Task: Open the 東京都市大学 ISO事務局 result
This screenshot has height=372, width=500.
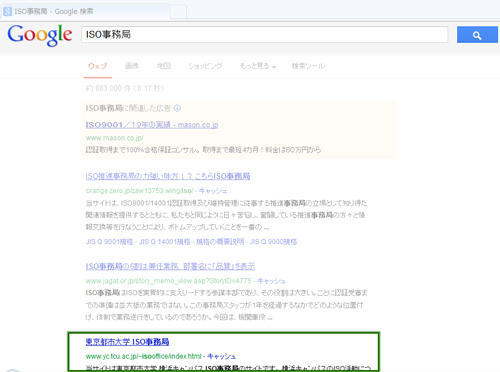Action: tap(127, 342)
